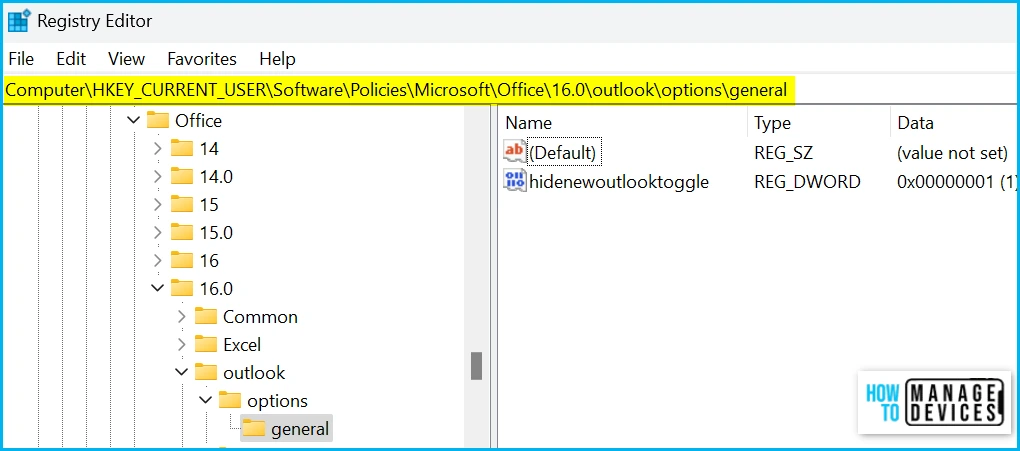Collapse the outlook key
This screenshot has width=1020, height=451.
point(181,372)
